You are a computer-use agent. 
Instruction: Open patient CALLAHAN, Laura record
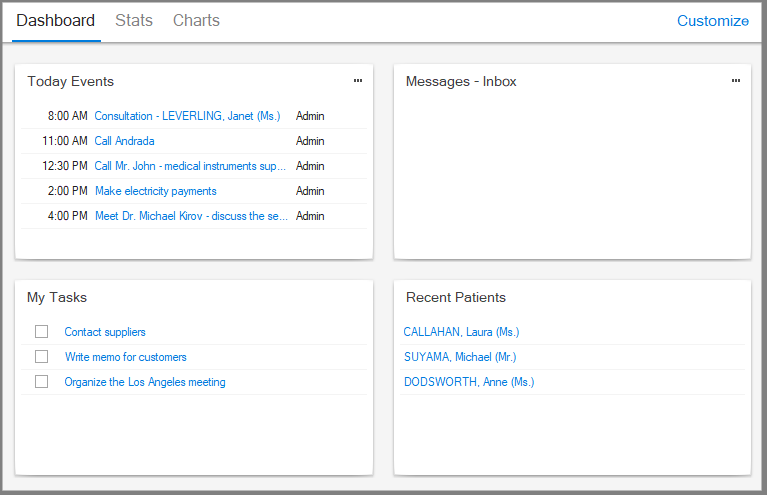coord(461,332)
